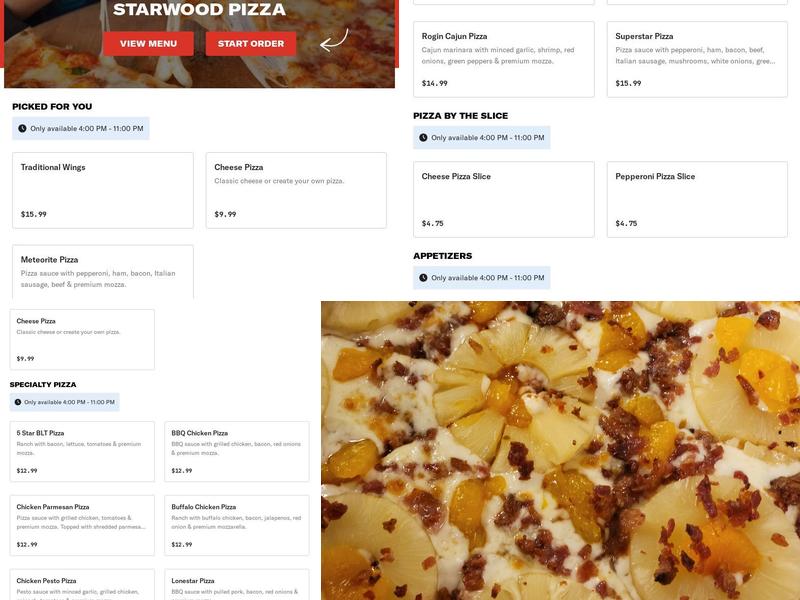Open the Superstar Pizza card
800x600 pixels.
tap(697, 59)
